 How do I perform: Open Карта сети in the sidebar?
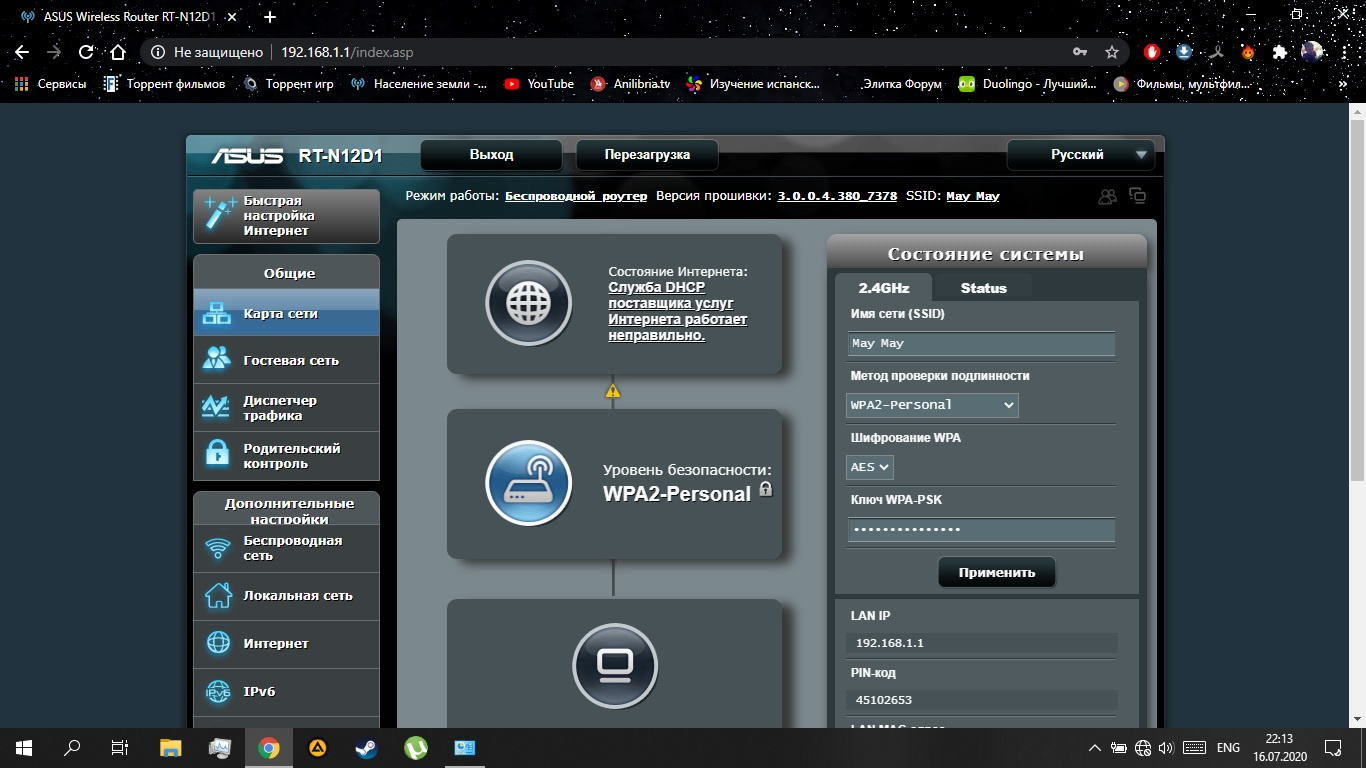286,313
